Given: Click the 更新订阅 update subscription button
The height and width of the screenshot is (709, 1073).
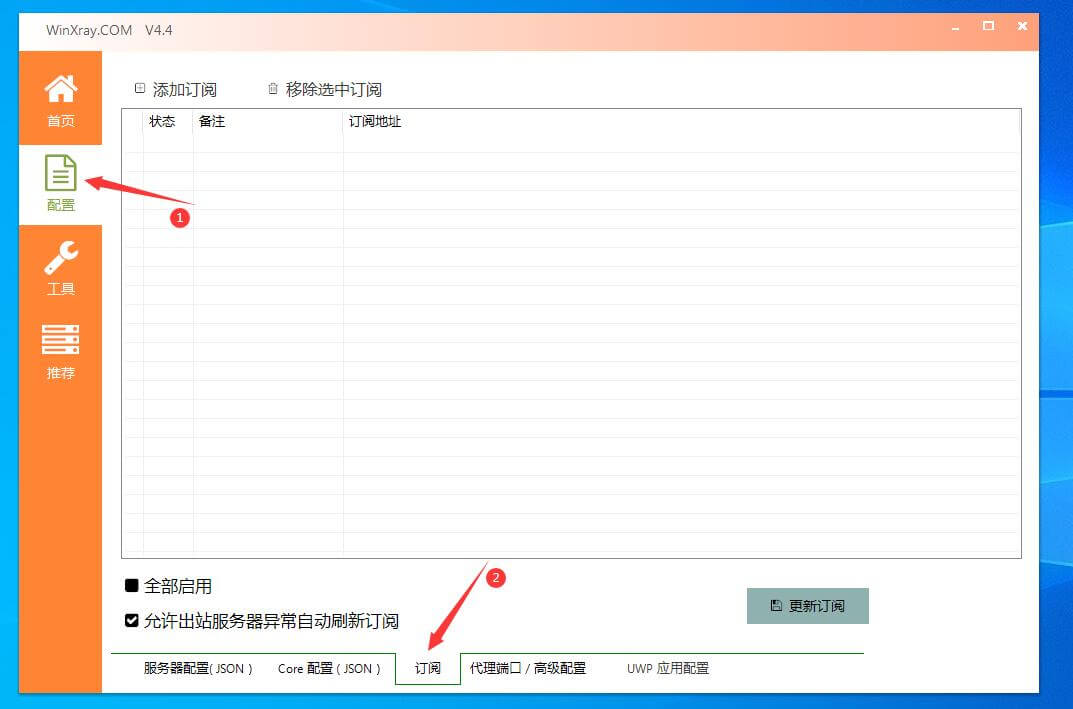Looking at the screenshot, I should point(807,606).
